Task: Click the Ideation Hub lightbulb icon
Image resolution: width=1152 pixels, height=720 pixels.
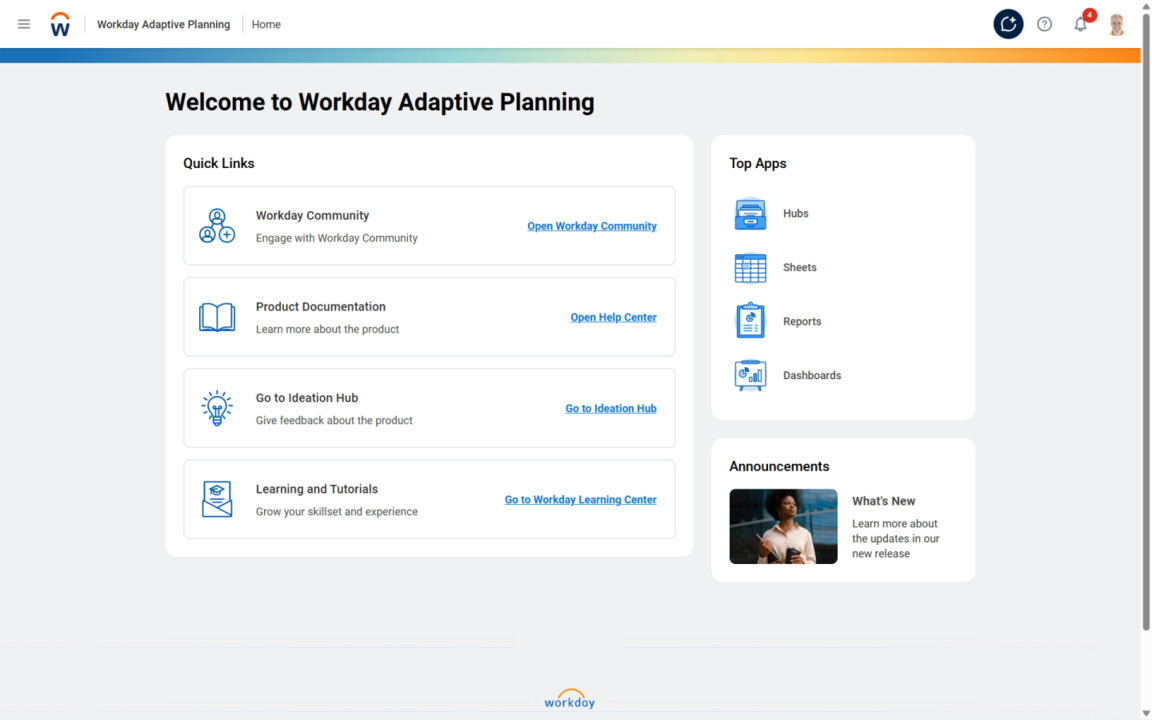Action: tap(217, 408)
